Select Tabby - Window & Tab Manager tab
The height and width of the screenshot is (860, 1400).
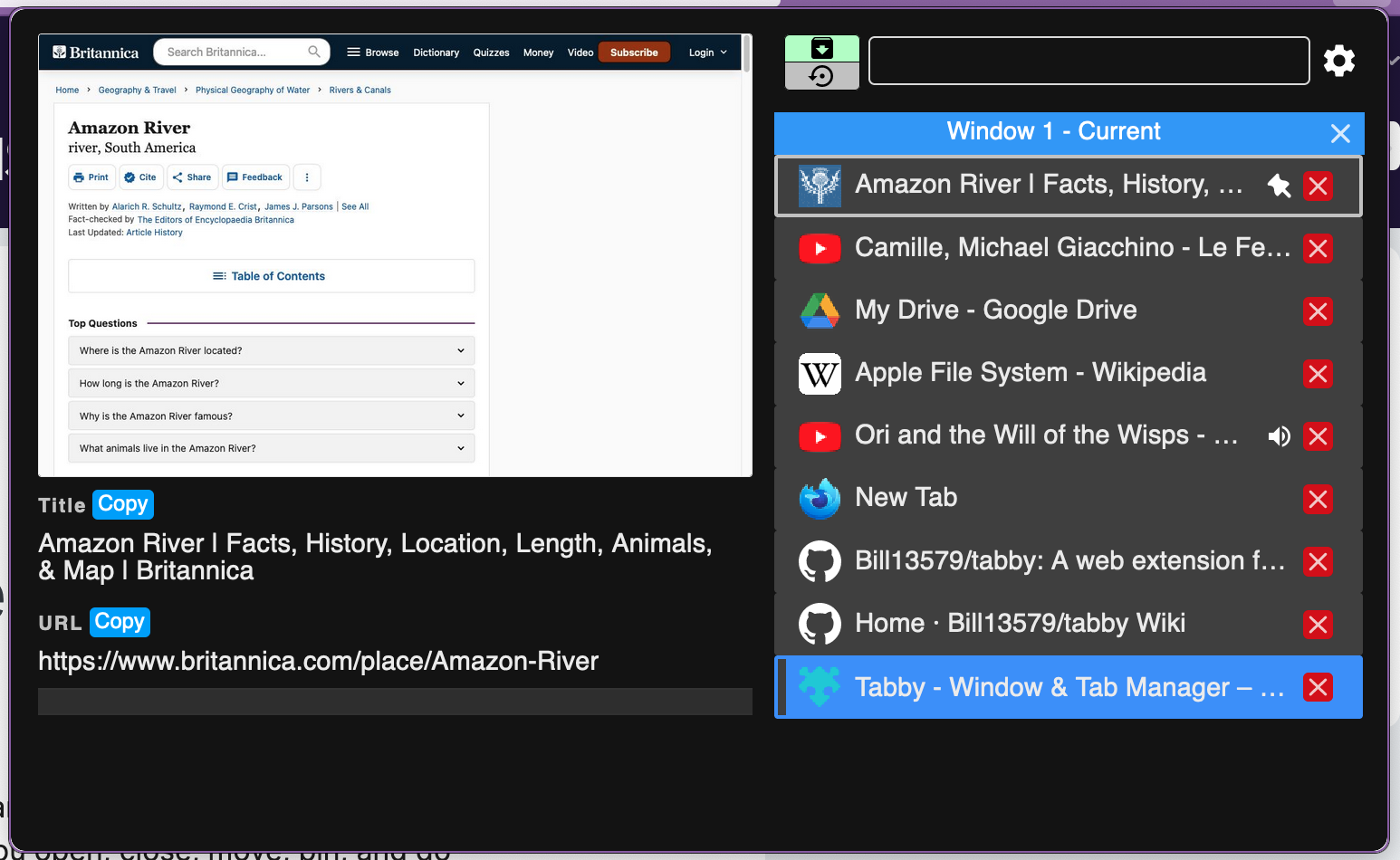1069,687
